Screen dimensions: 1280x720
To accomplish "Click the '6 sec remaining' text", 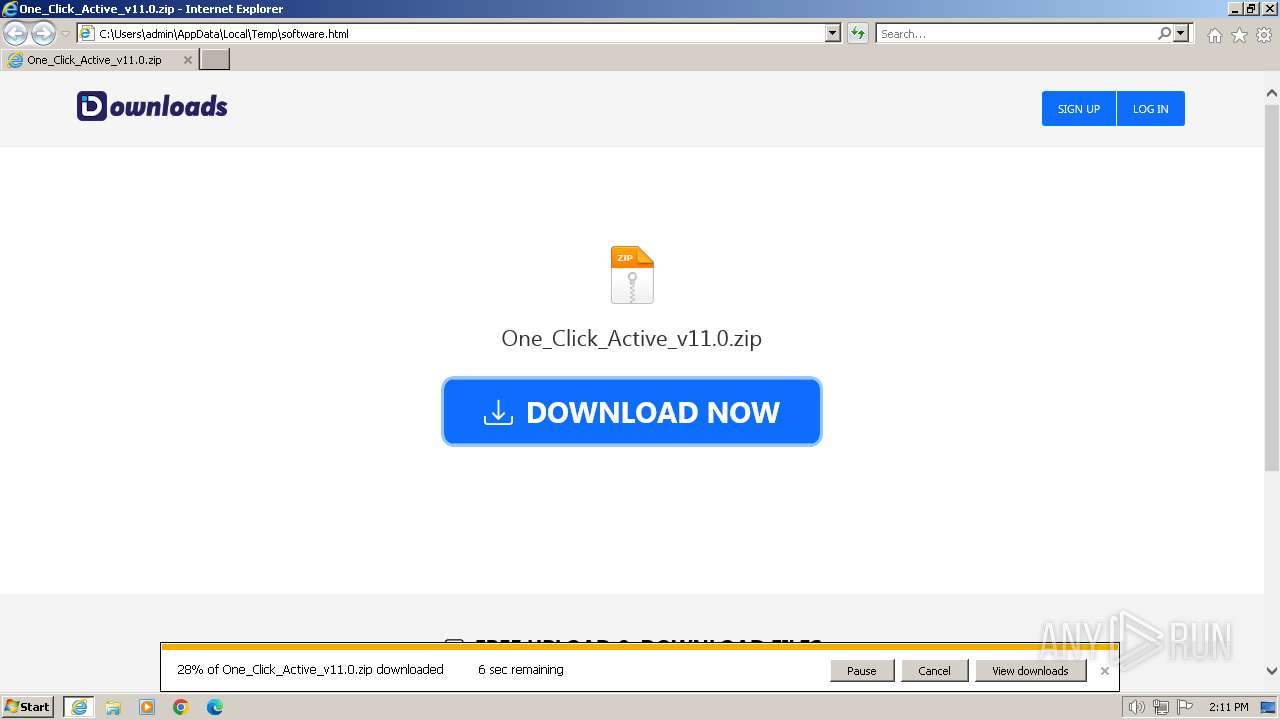I will [x=521, y=670].
